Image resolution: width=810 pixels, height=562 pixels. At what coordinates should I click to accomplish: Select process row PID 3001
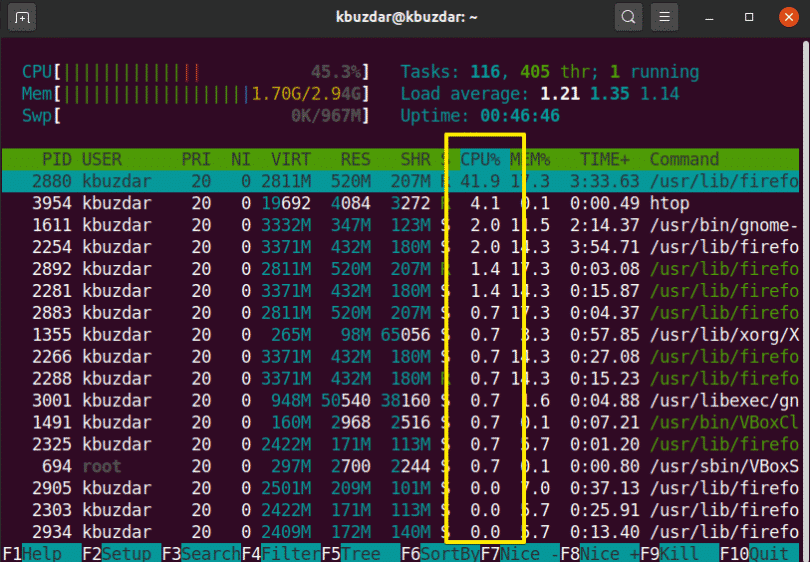point(400,401)
